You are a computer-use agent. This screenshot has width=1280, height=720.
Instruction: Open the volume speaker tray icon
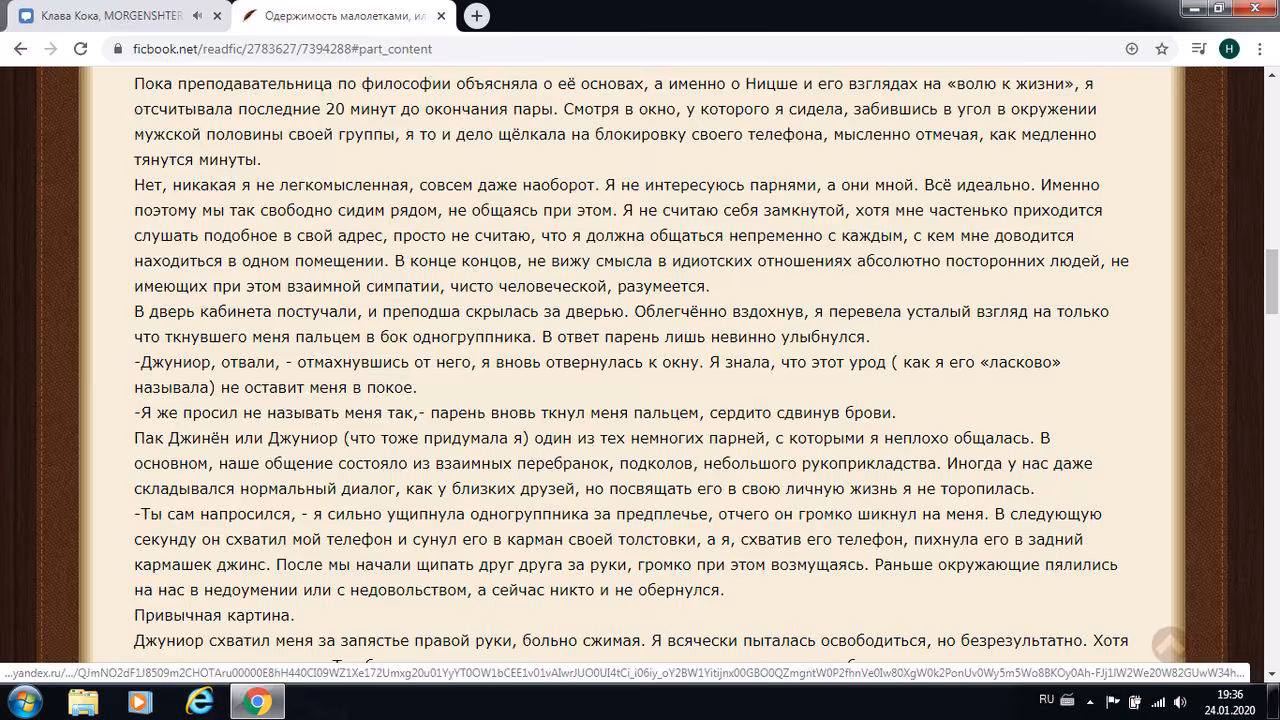[x=1180, y=701]
